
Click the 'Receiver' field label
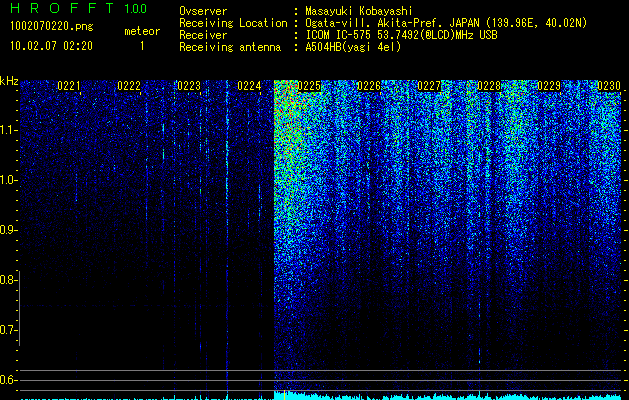pos(203,35)
